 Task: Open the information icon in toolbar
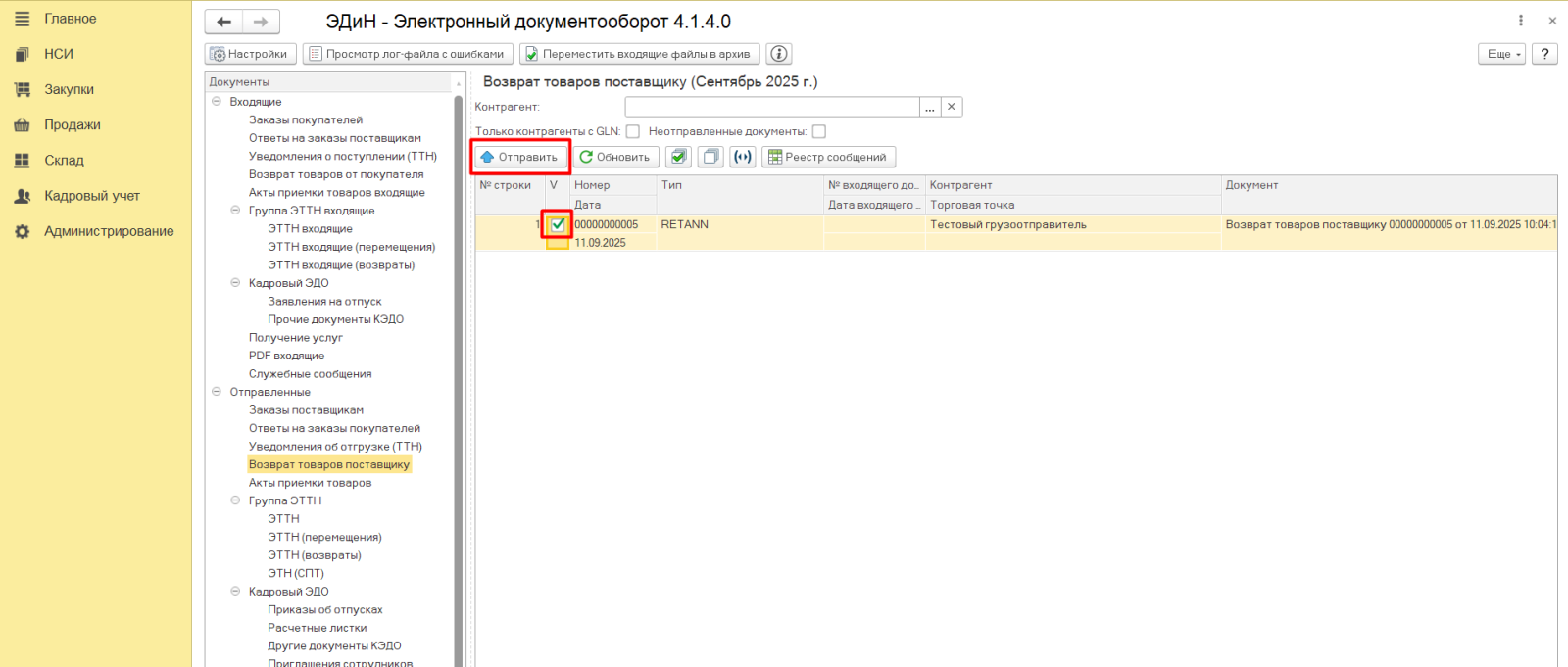pos(779,54)
